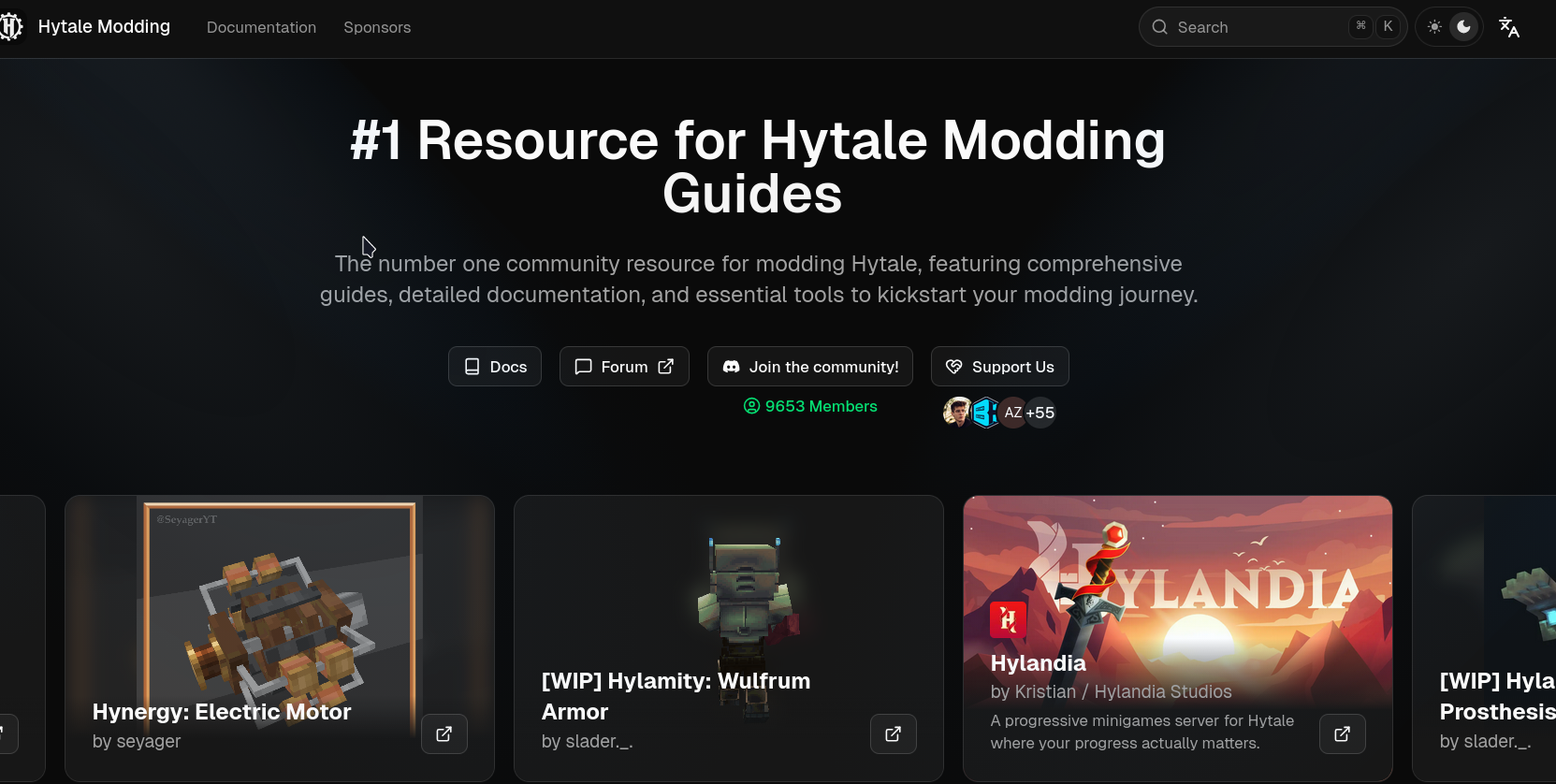Open the Hynergy: Electric Motor card

[x=280, y=638]
